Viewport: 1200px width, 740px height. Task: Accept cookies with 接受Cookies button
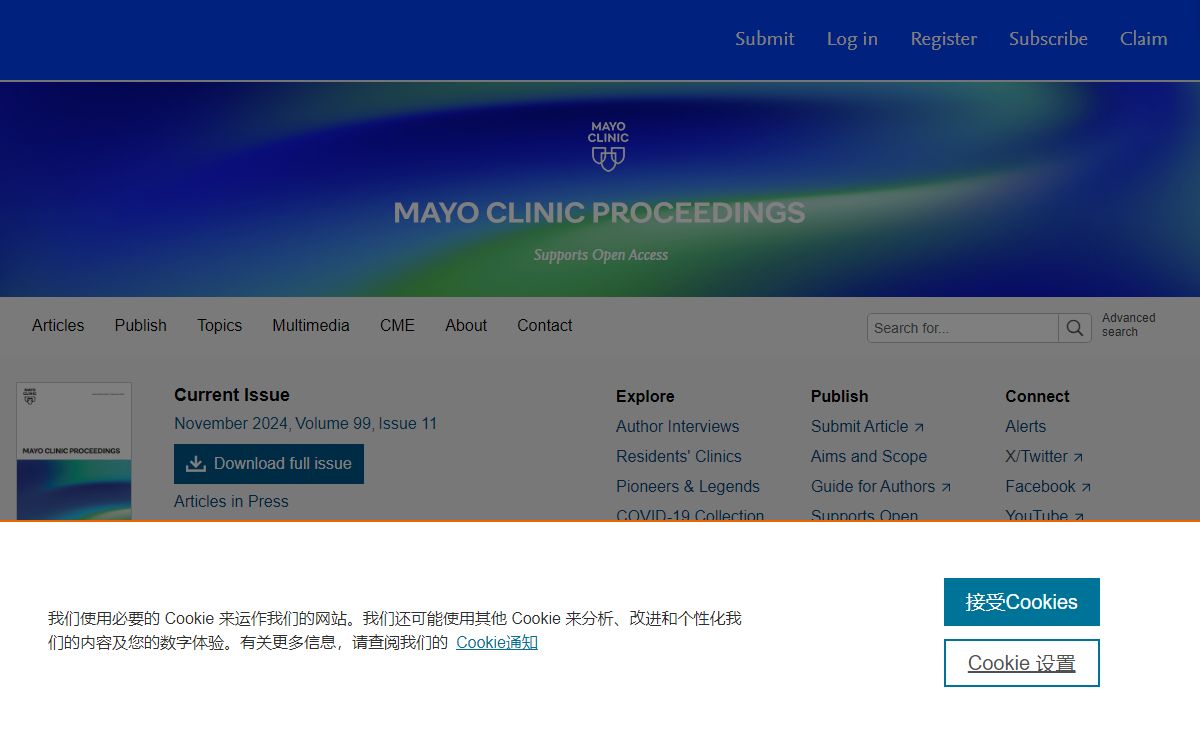point(1021,602)
